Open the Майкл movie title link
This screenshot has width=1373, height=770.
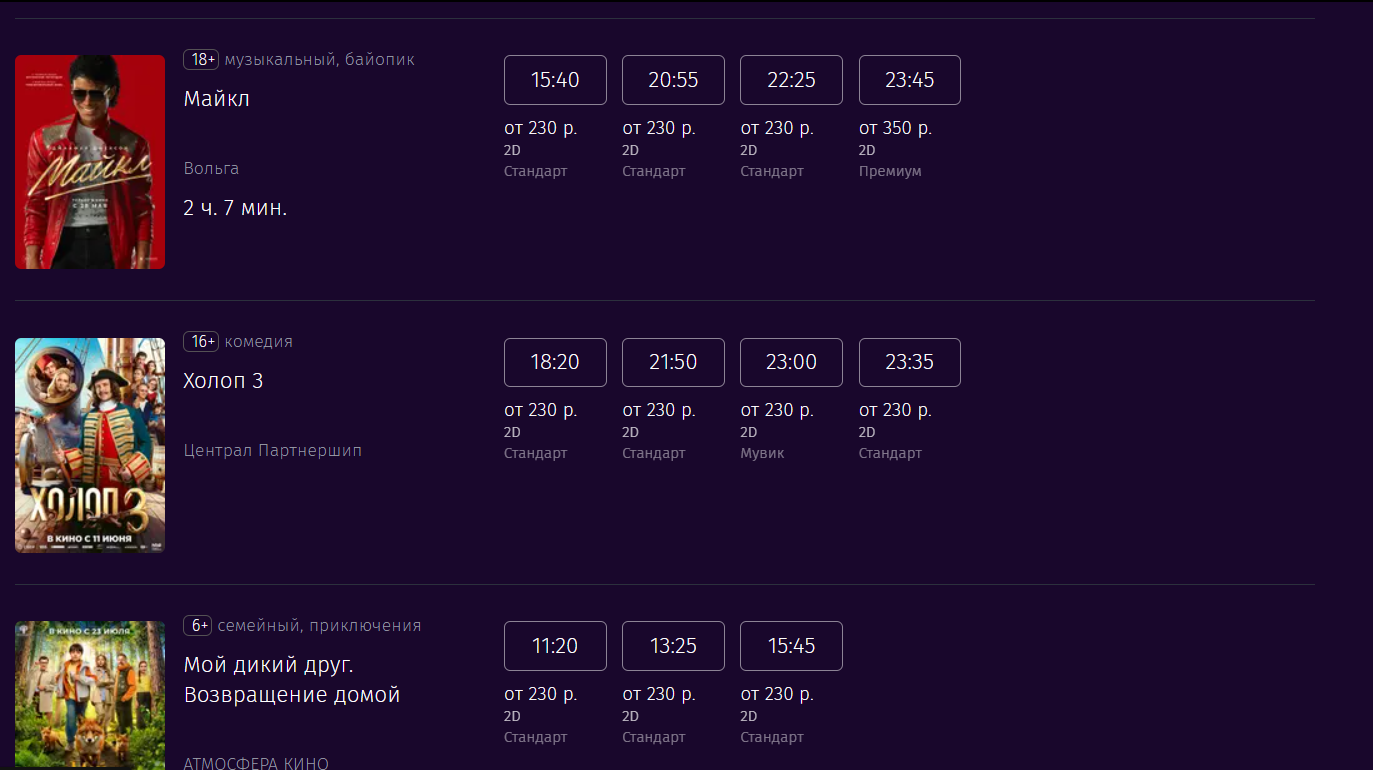point(217,99)
